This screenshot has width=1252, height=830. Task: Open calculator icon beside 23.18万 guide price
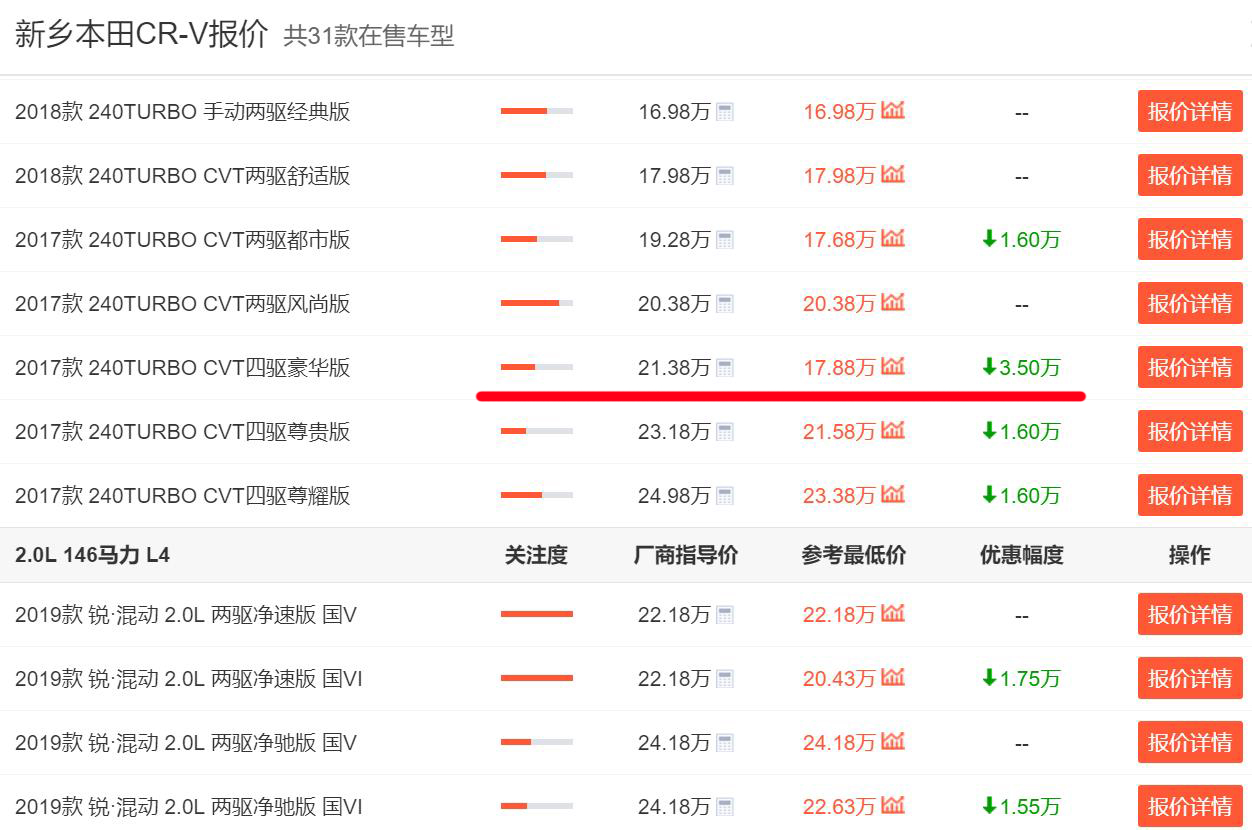pyautogui.click(x=725, y=432)
